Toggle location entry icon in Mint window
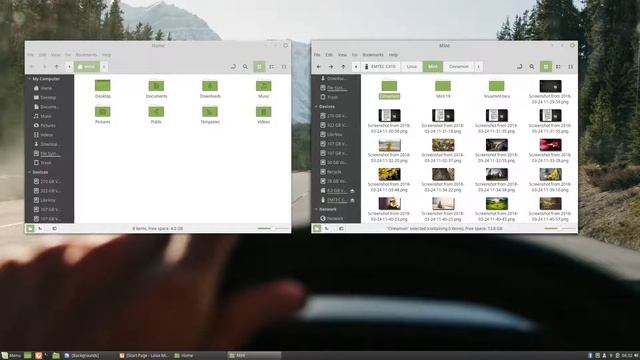640x360 pixels. pos(520,67)
